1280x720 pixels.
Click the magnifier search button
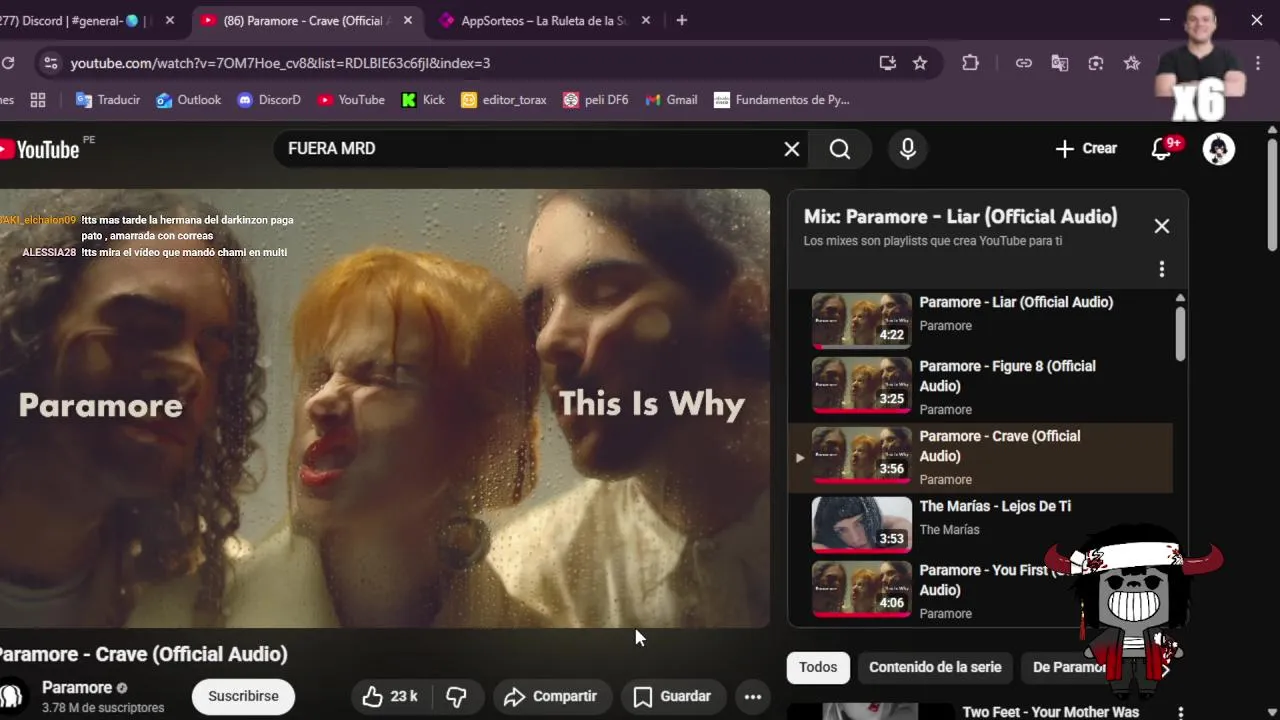click(x=840, y=149)
